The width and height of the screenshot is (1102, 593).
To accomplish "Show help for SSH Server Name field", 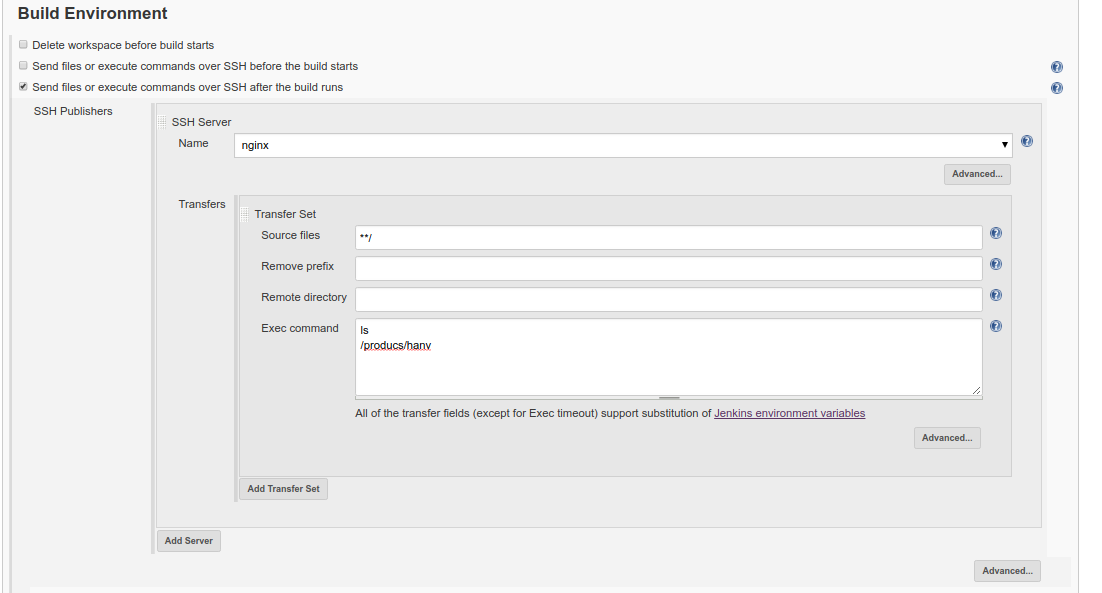I will 1027,142.
